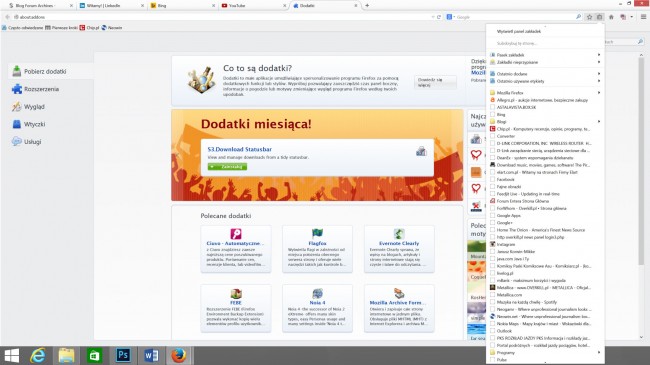Launch Internet Explorer from the taskbar
This screenshot has height=365, width=650.
click(38, 355)
